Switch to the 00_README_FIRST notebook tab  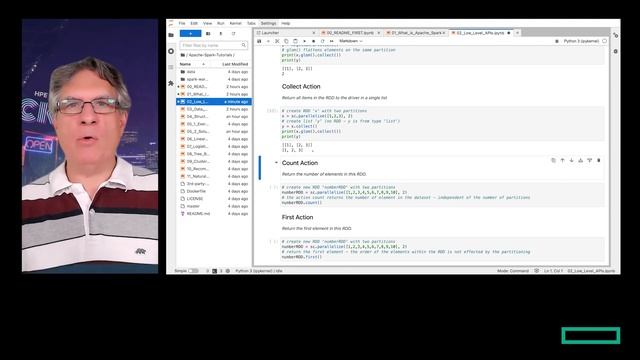350,33
